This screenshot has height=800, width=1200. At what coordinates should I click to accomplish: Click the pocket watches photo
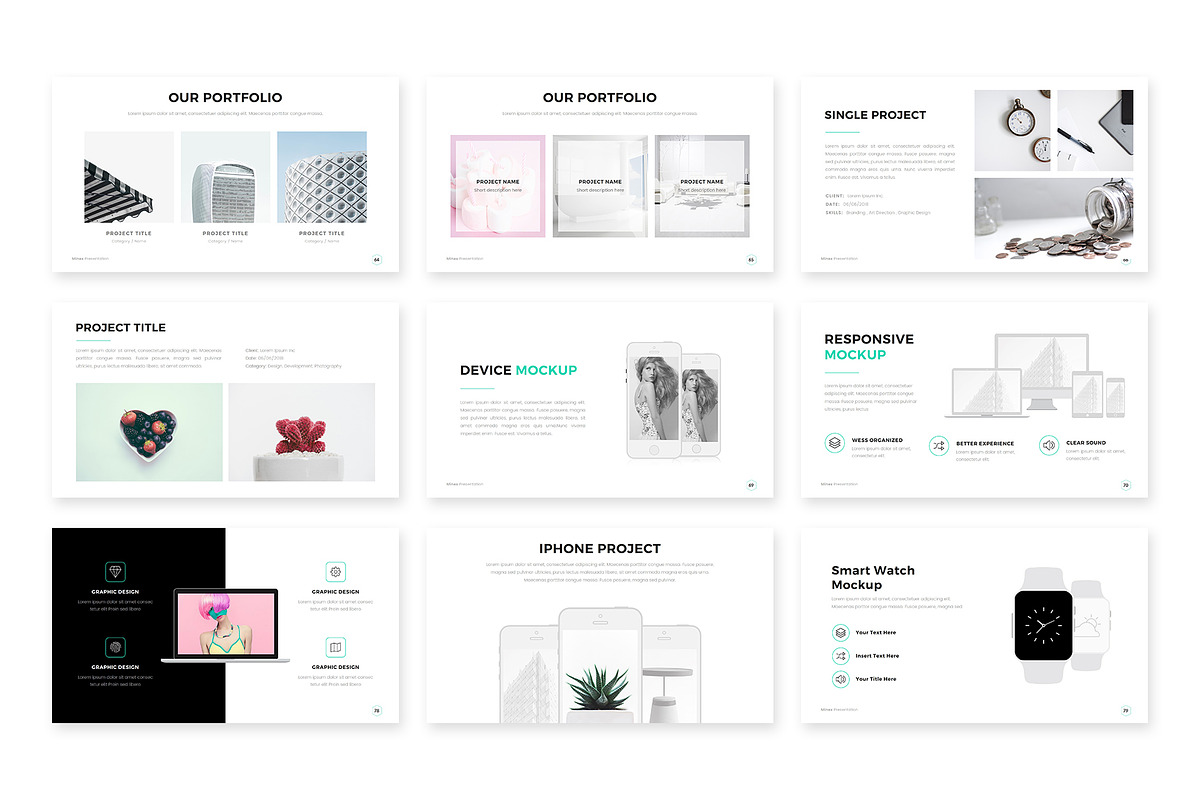pos(1012,130)
